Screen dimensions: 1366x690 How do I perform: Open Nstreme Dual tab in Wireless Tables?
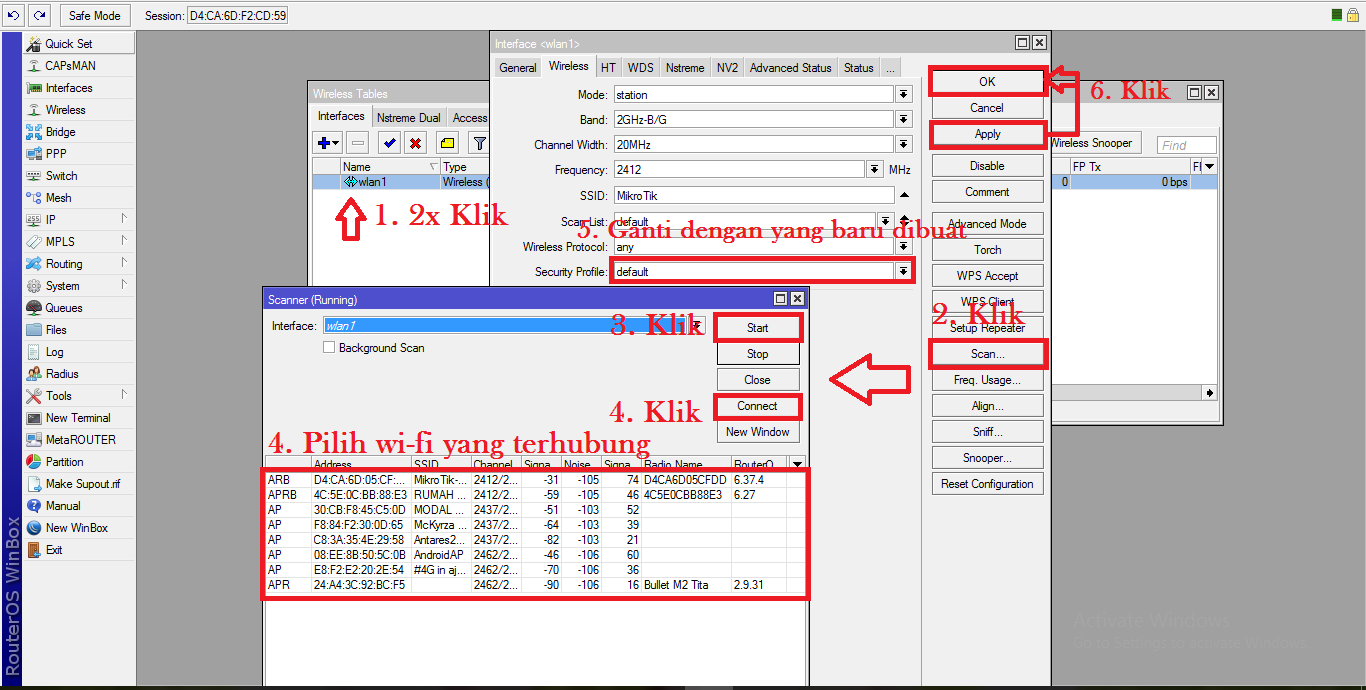[x=409, y=117]
